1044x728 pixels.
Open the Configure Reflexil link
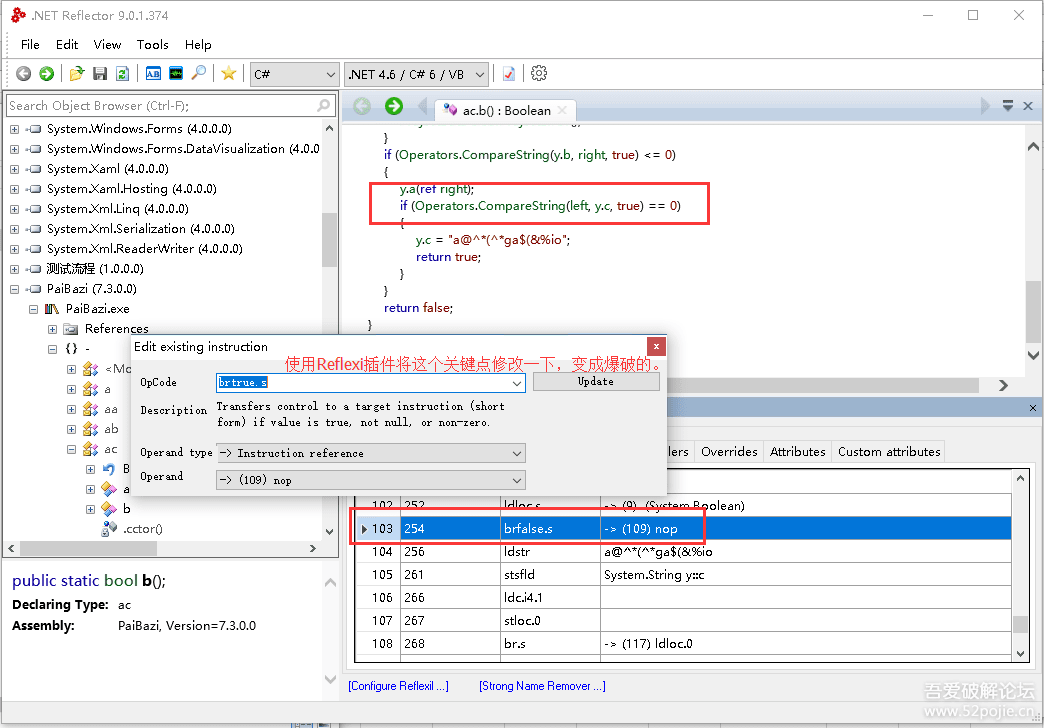(x=398, y=686)
